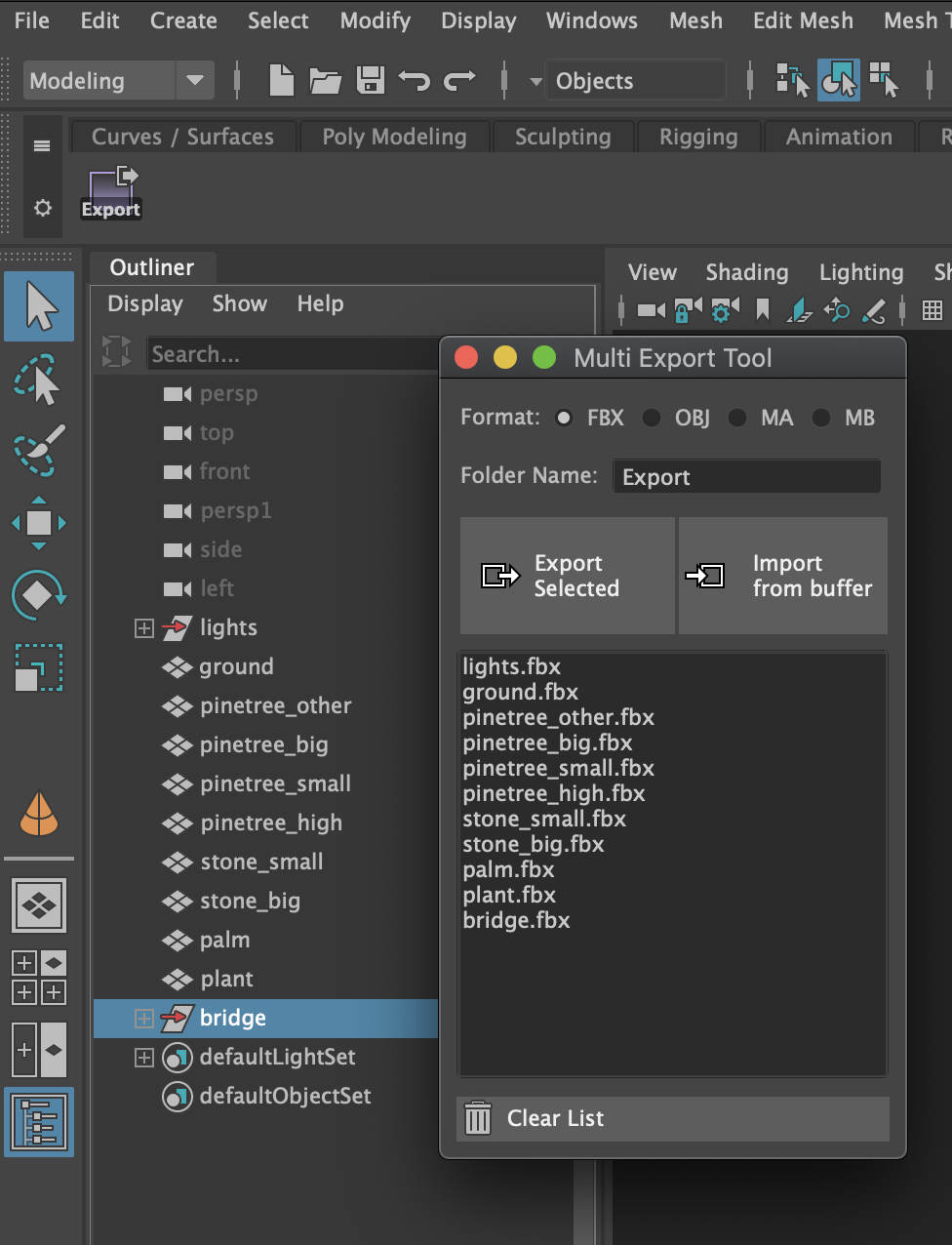The height and width of the screenshot is (1245, 952).
Task: Activate the Move tool
Action: pyautogui.click(x=39, y=523)
